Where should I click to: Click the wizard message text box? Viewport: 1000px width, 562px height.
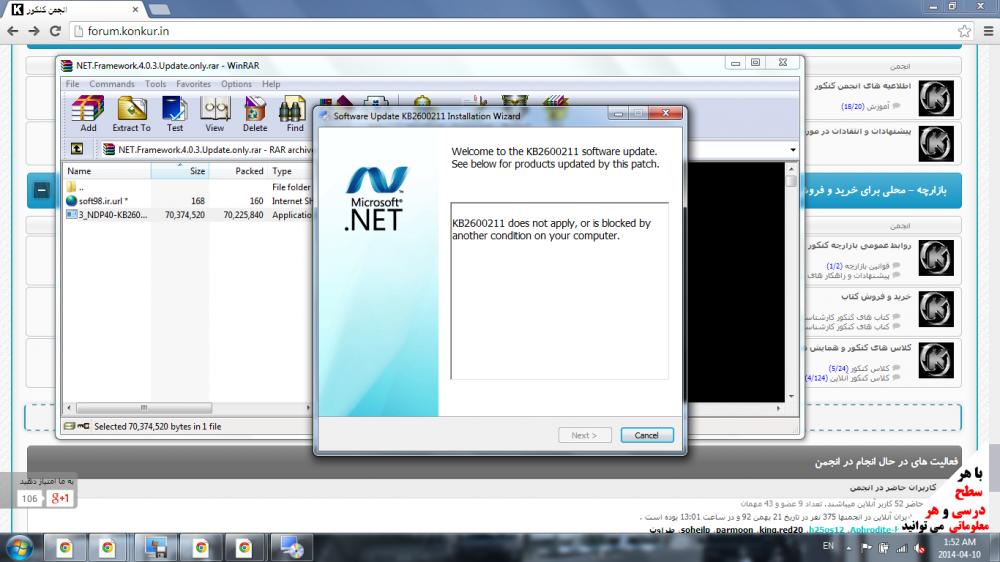(x=559, y=291)
